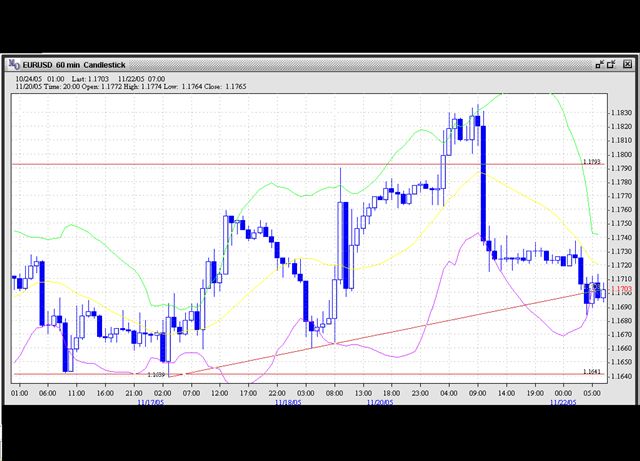Viewport: 640px width, 461px height.
Task: Close the EURUSD Candlestick chart window
Action: click(x=627, y=64)
